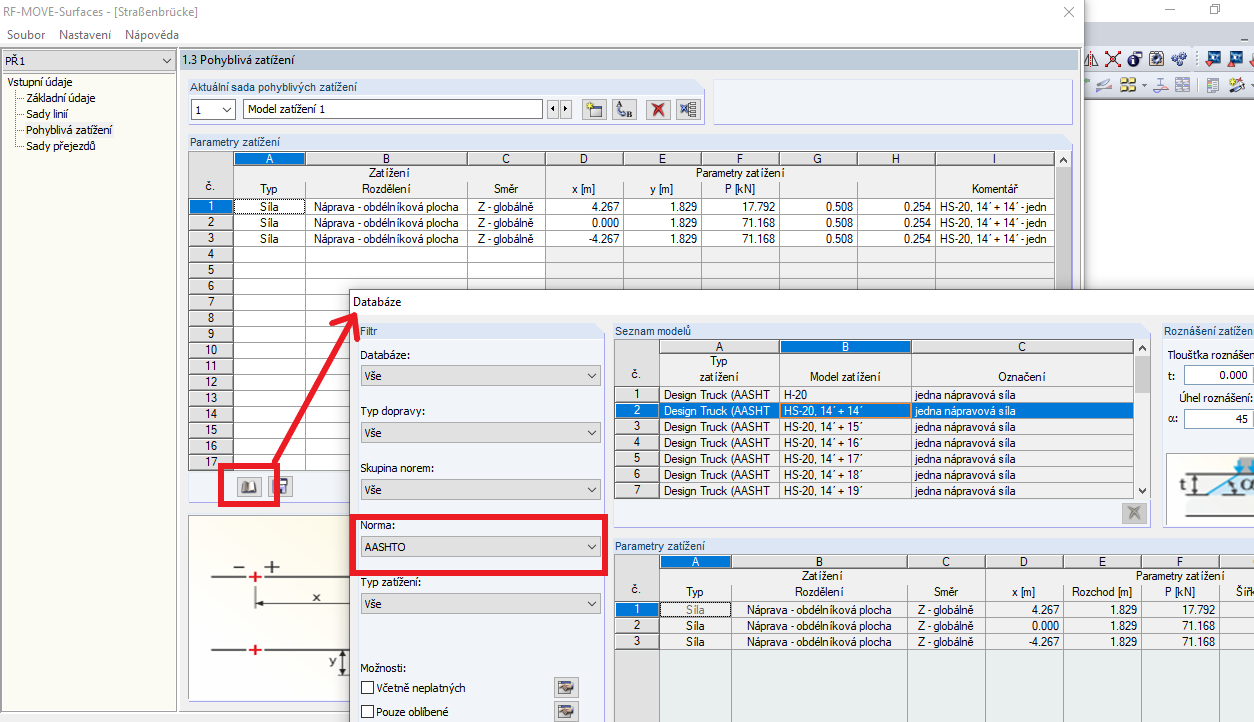1254x722 pixels.
Task: Select Sady přejezdů in the tree
Action: tap(61, 146)
